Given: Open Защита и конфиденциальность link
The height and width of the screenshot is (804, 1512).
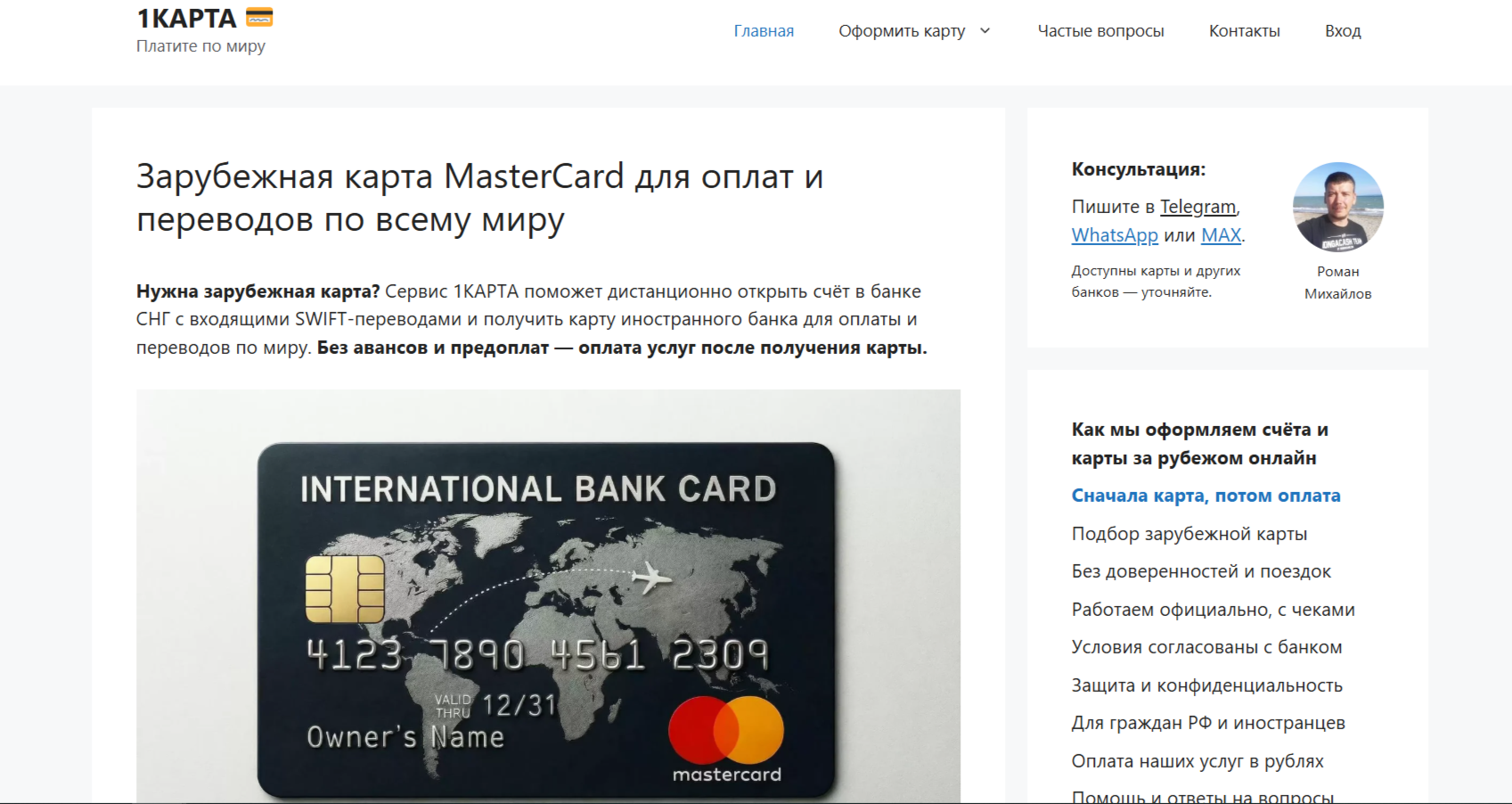Looking at the screenshot, I should pos(1206,685).
